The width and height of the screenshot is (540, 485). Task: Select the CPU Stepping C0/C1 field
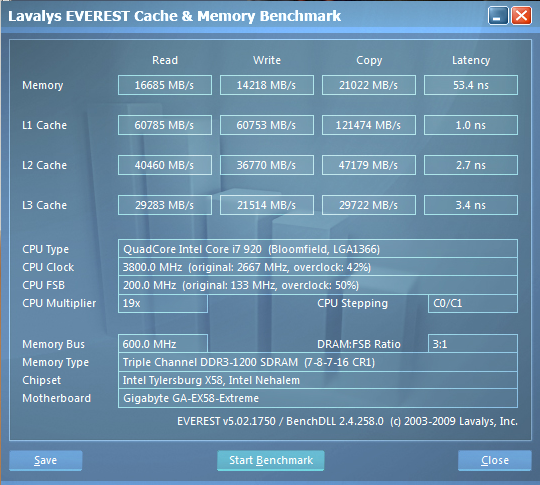(472, 303)
